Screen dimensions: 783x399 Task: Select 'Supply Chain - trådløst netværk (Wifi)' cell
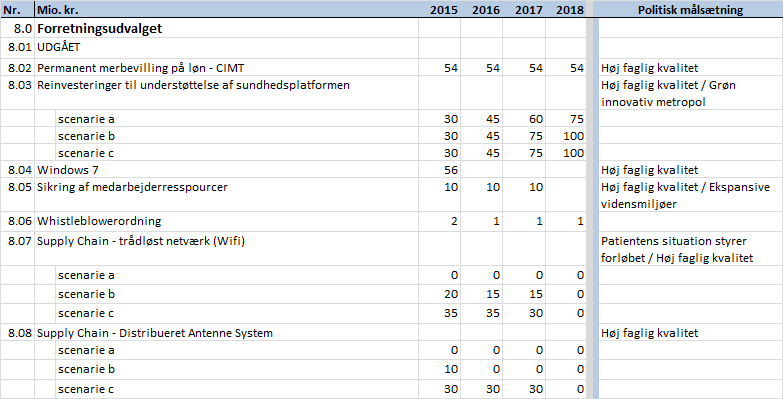(x=226, y=249)
